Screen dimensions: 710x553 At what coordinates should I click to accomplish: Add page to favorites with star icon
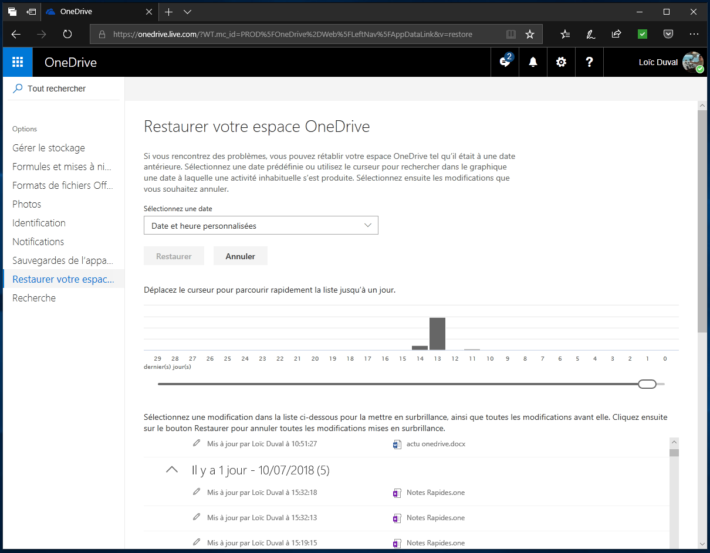pyautogui.click(x=530, y=34)
